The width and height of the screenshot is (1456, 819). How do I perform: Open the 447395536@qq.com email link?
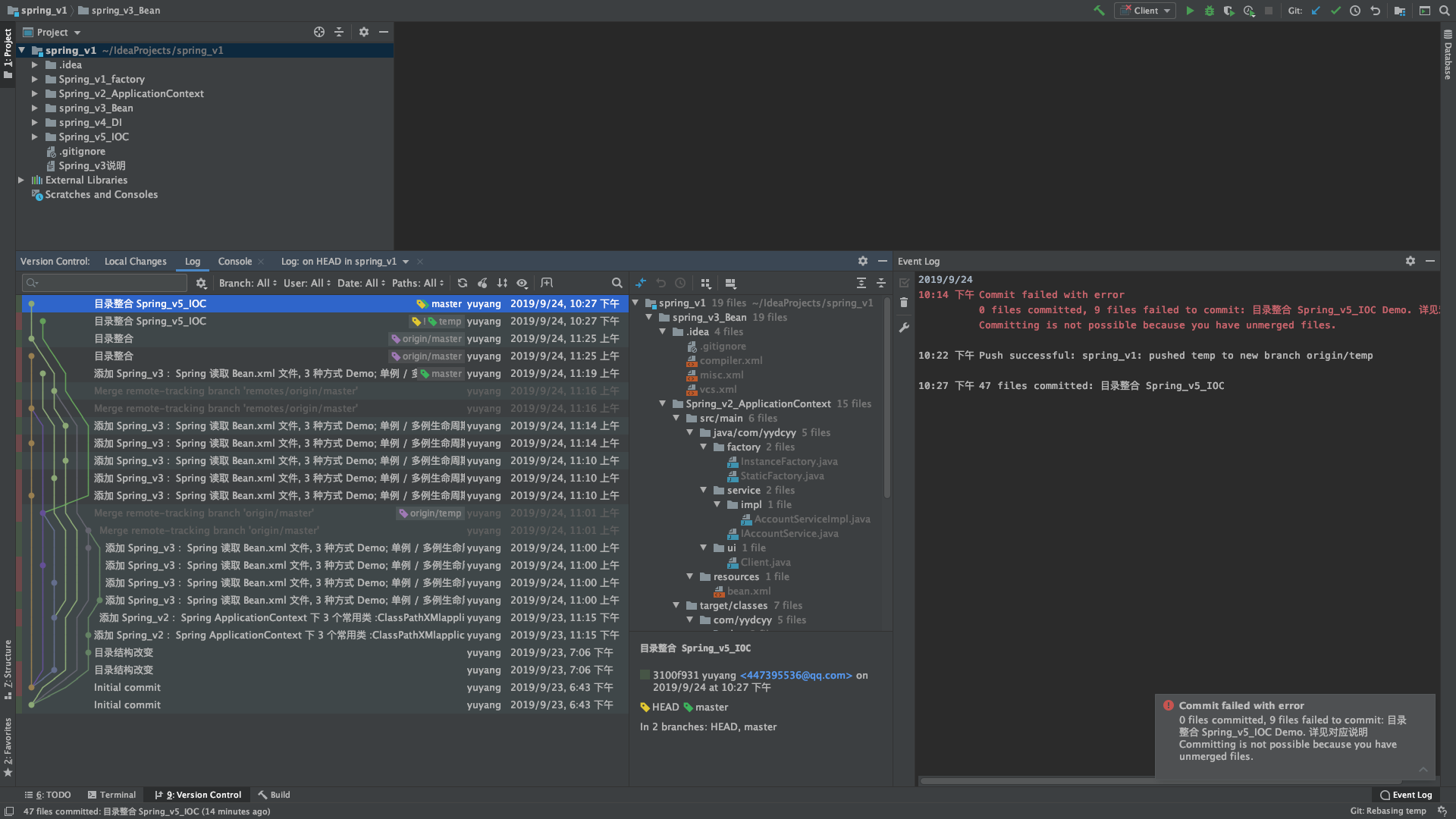point(795,675)
